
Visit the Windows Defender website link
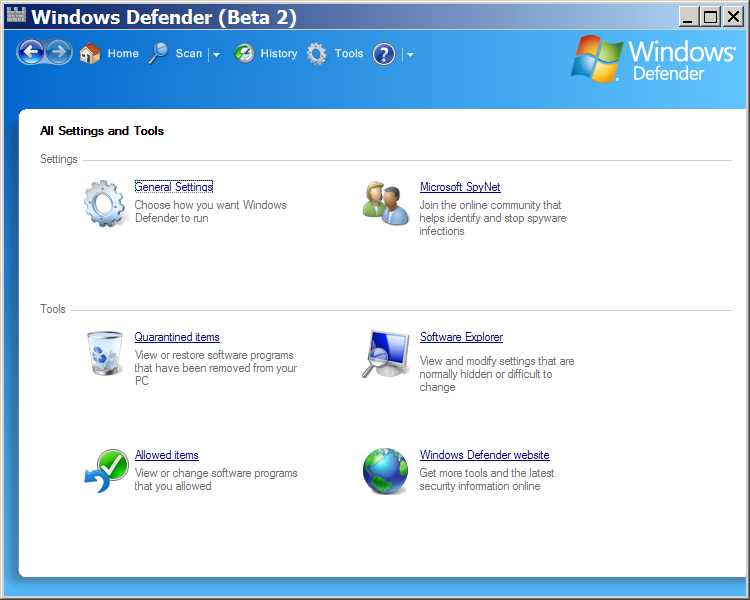coord(485,455)
